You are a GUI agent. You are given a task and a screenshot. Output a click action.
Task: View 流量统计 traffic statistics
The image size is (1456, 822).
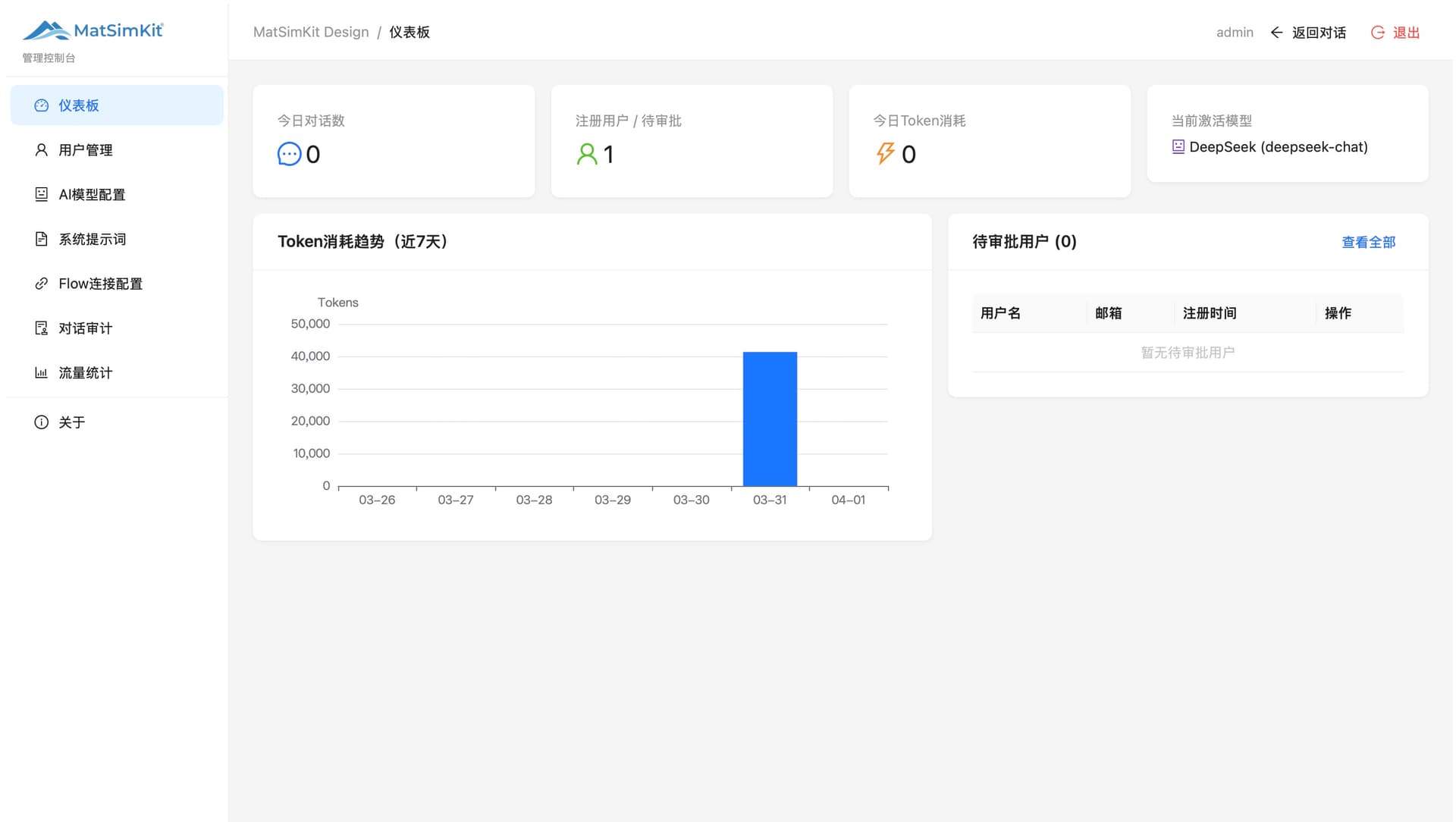click(x=85, y=372)
